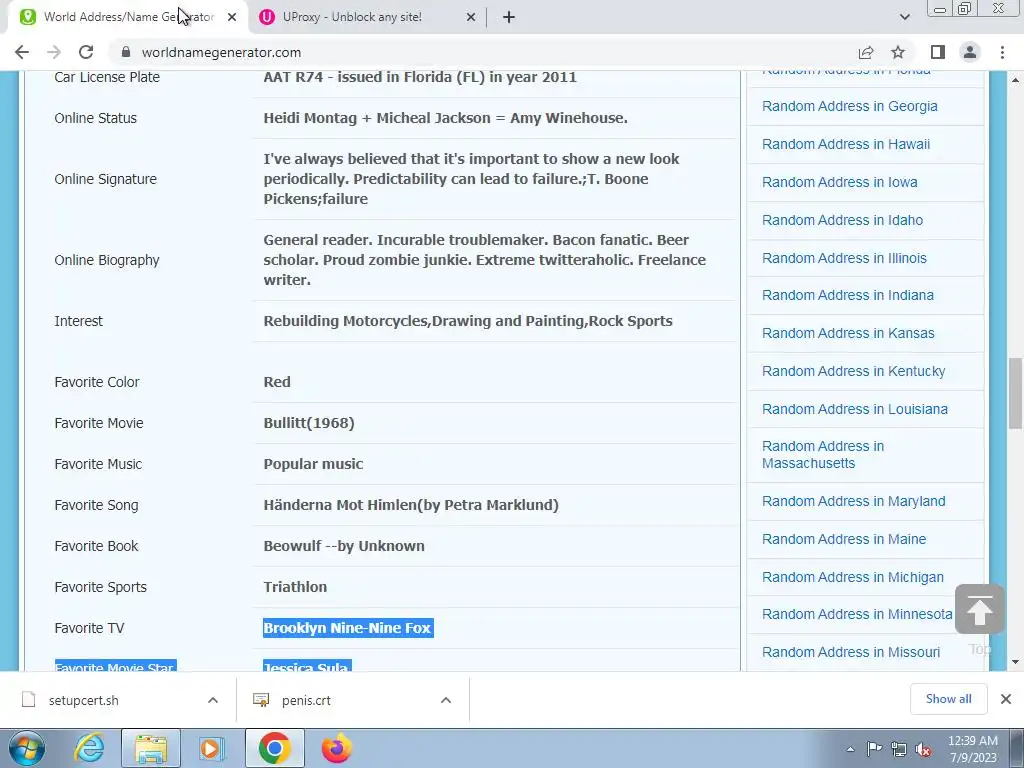
Task: Click the padlock site info icon
Action: click(x=127, y=52)
